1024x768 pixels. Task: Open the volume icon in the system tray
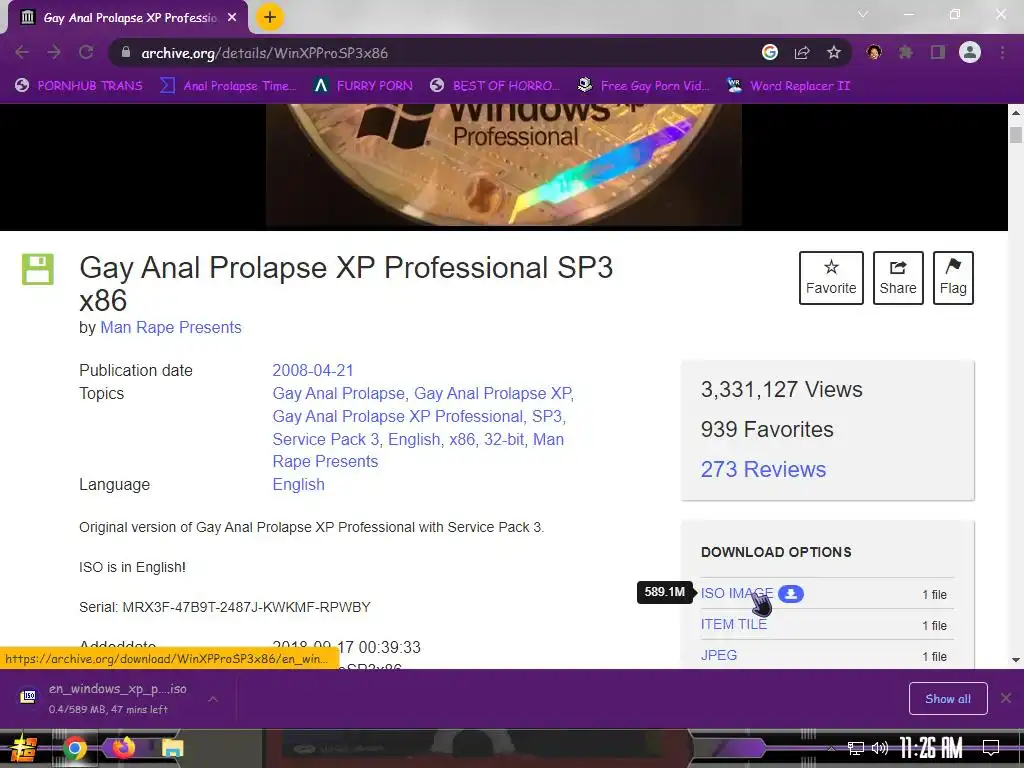880,748
